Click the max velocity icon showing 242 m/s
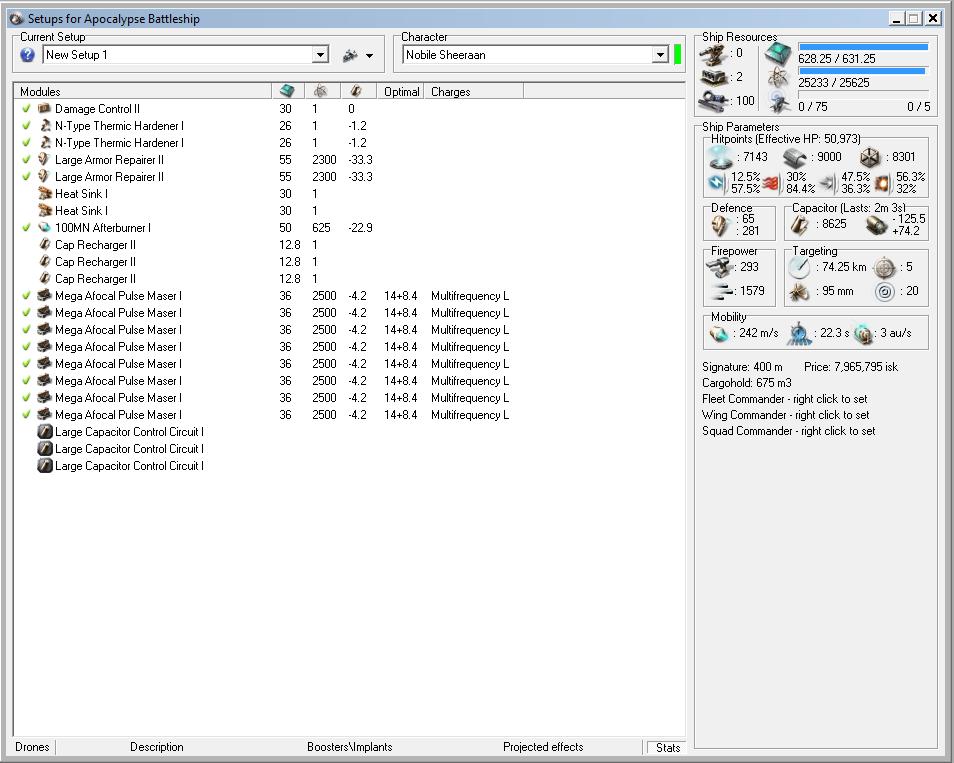 [719, 333]
